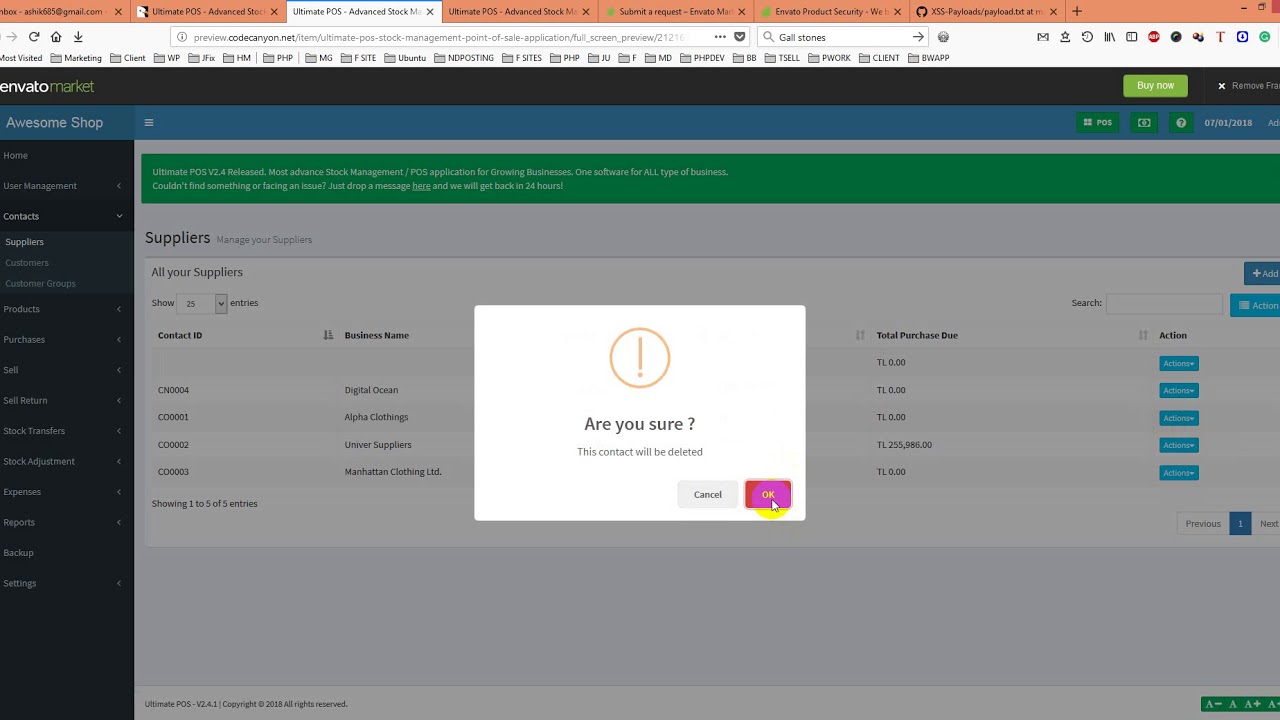Submit the Gall stones search with the arrow
This screenshot has height=720, width=1280.
pos(918,37)
